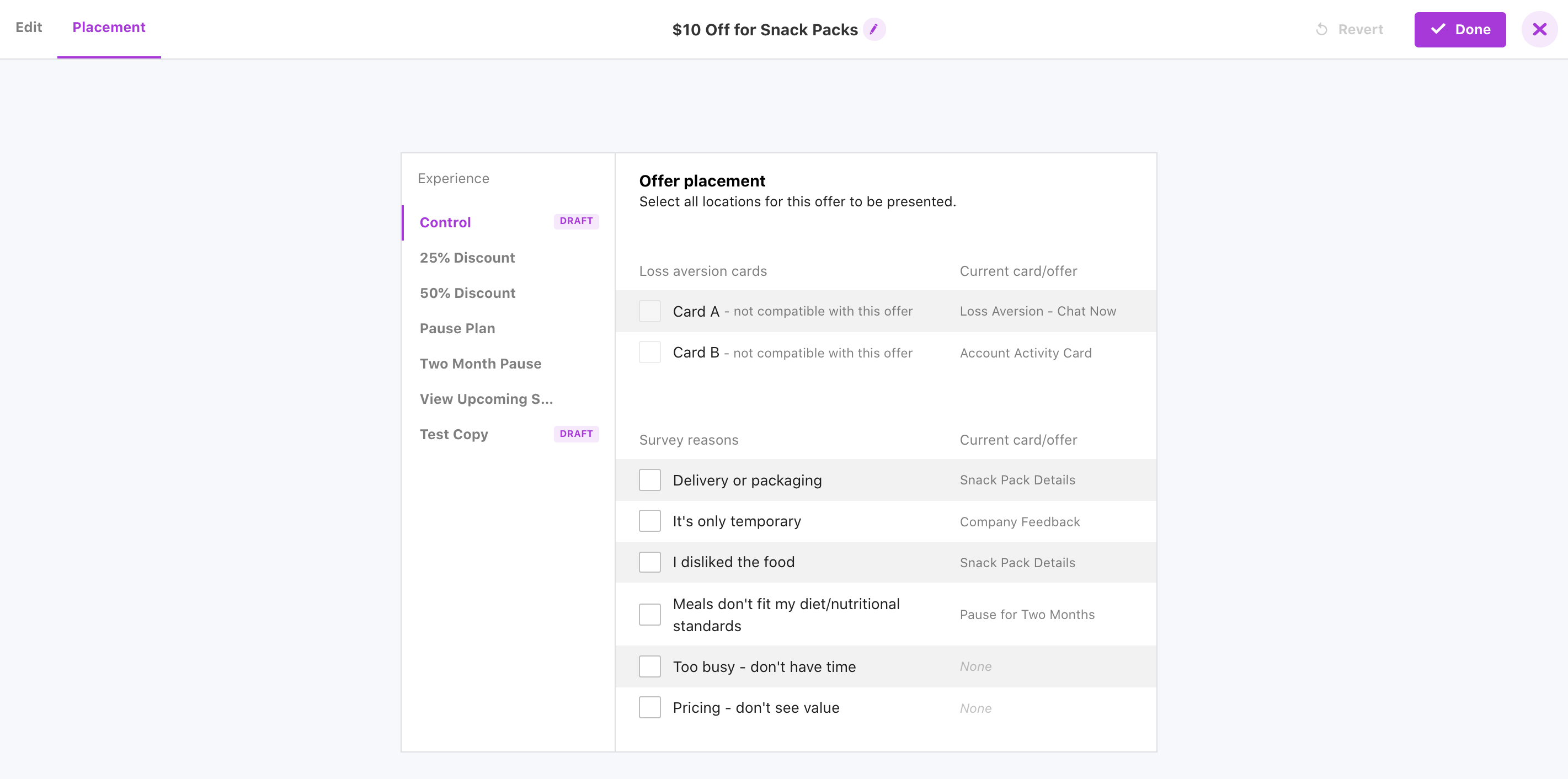Screen dimensions: 1568x779
Task: Click the pencil icon to rename offer
Action: click(x=874, y=29)
